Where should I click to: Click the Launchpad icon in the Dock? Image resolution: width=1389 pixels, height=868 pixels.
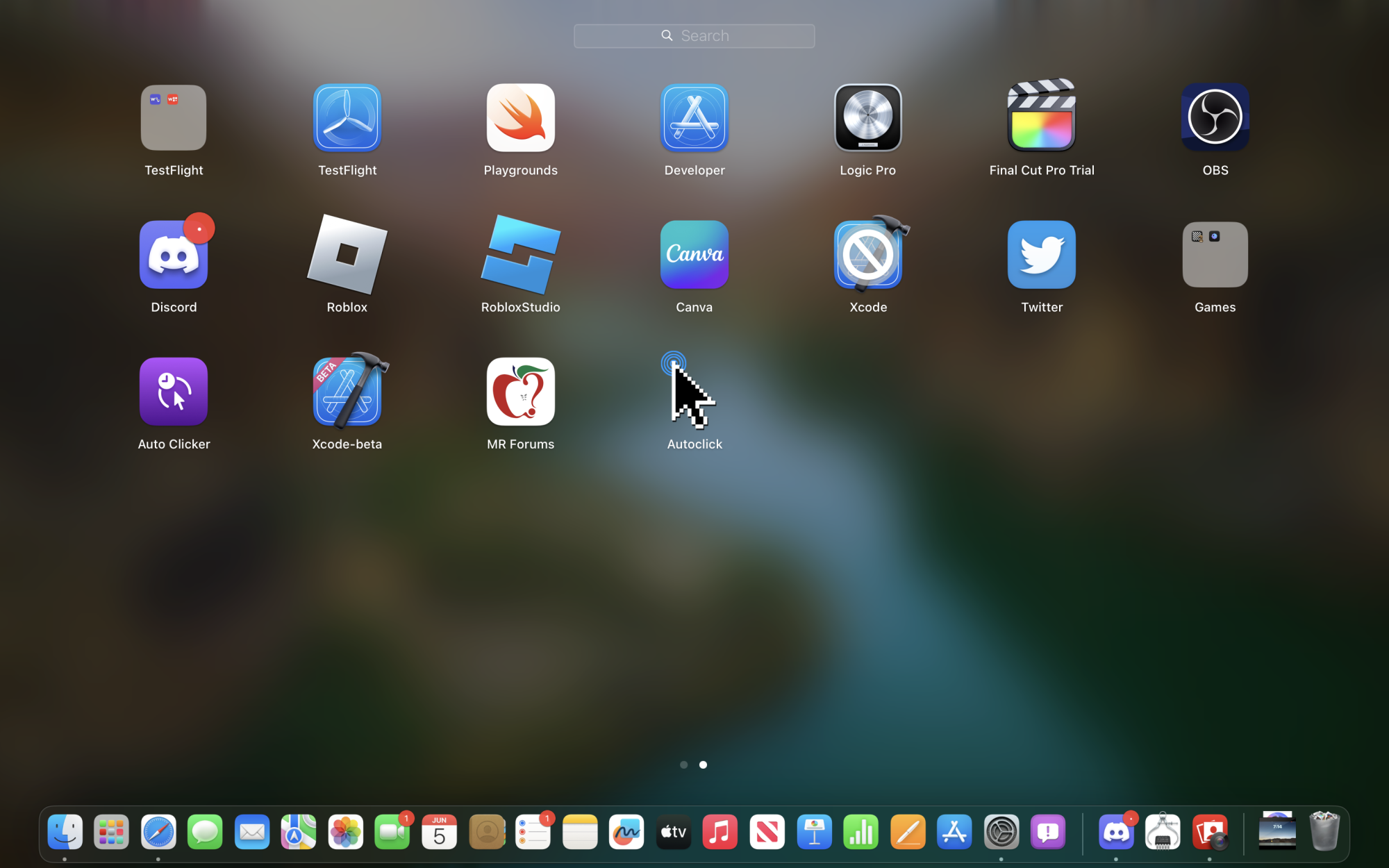coord(111,832)
